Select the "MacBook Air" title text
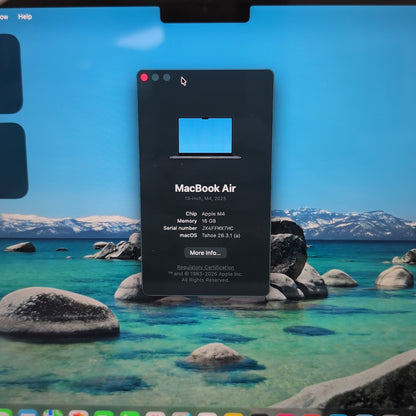Viewport: 416px width, 416px height. (205, 188)
